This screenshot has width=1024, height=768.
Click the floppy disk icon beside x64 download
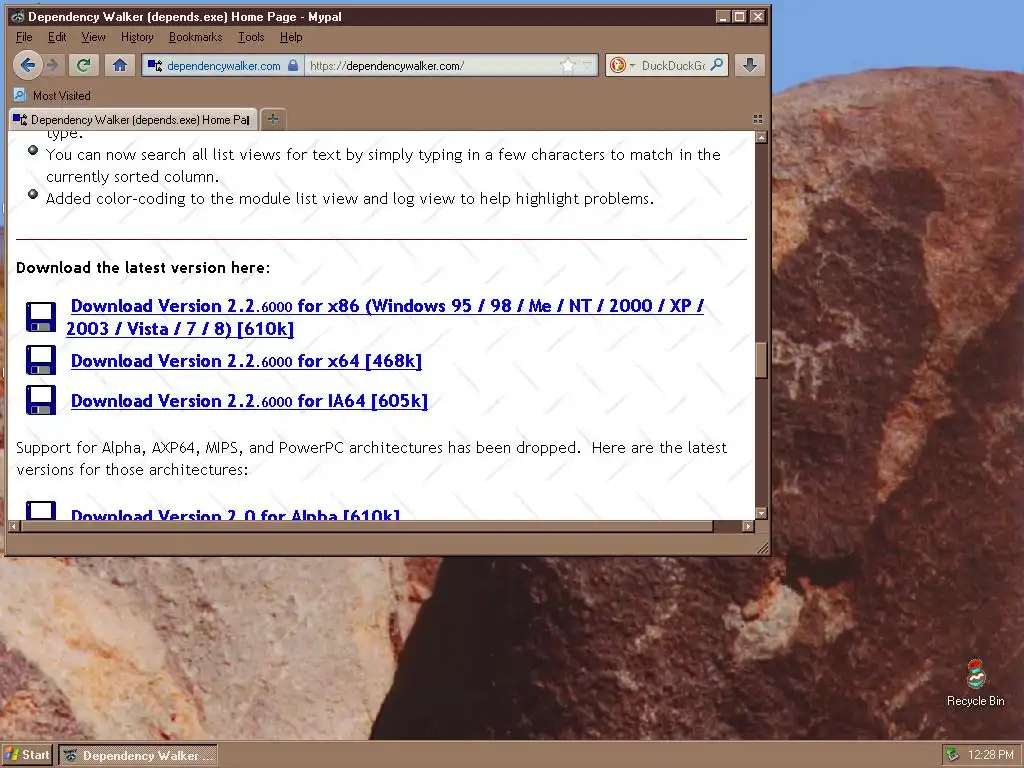(40, 360)
